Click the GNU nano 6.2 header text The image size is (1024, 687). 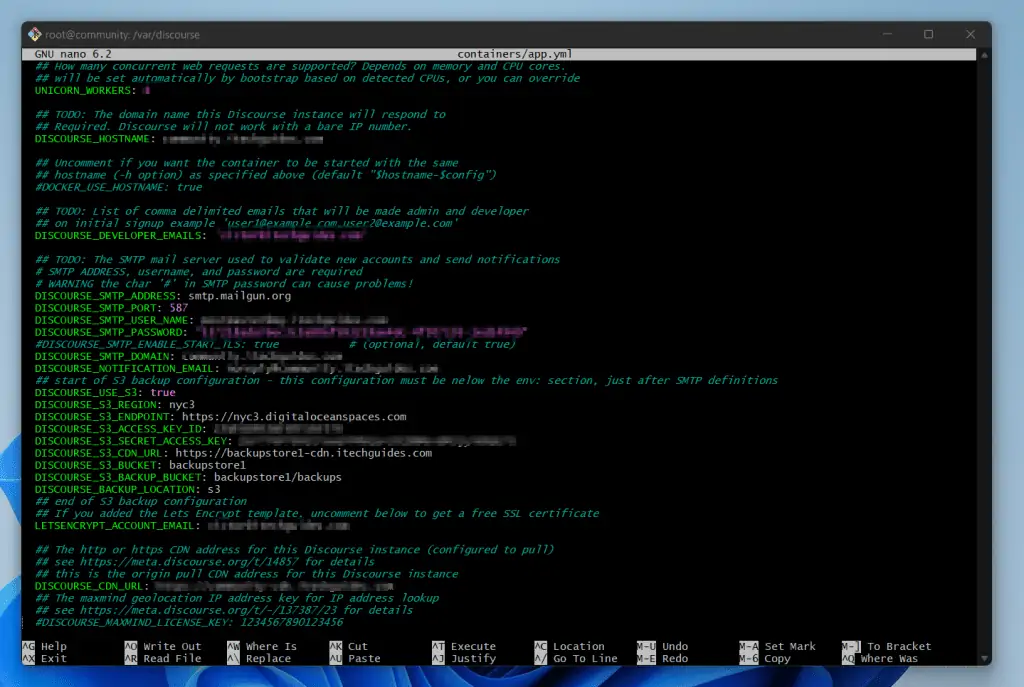click(x=73, y=54)
